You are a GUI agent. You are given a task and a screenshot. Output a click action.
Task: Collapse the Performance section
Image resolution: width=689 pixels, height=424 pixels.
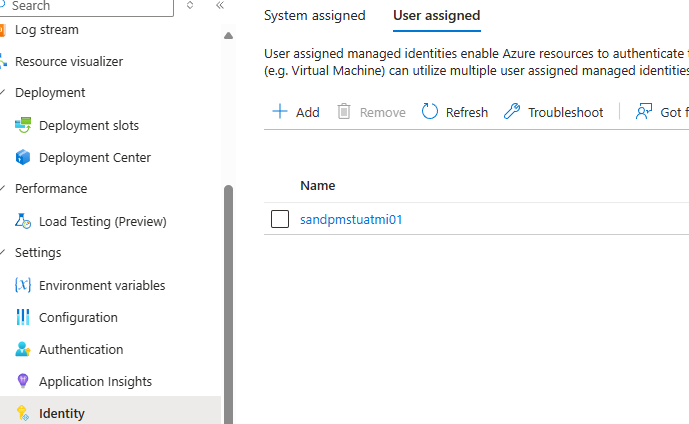point(3,188)
